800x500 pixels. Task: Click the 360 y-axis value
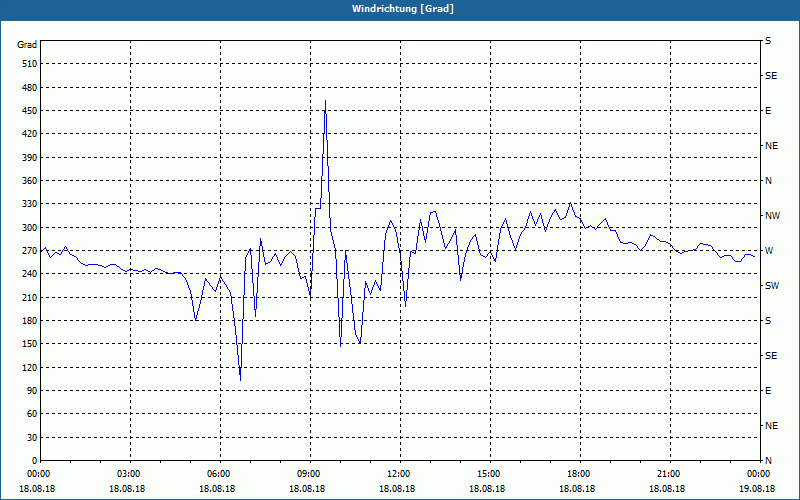point(30,181)
